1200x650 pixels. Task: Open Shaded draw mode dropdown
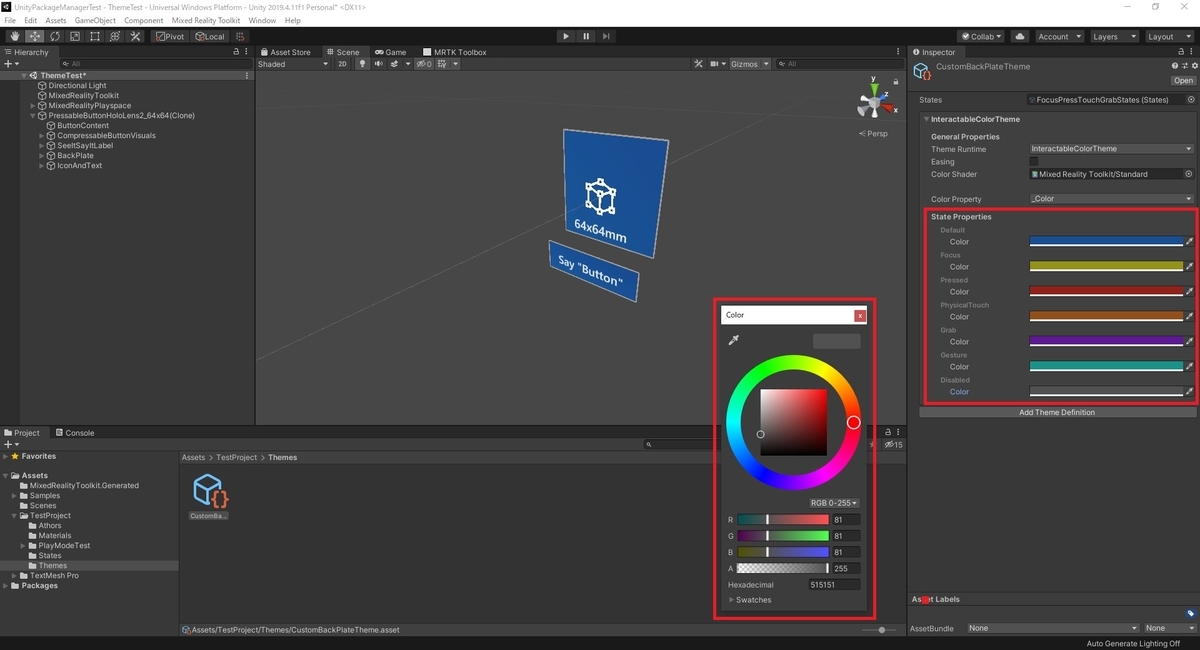(x=293, y=64)
